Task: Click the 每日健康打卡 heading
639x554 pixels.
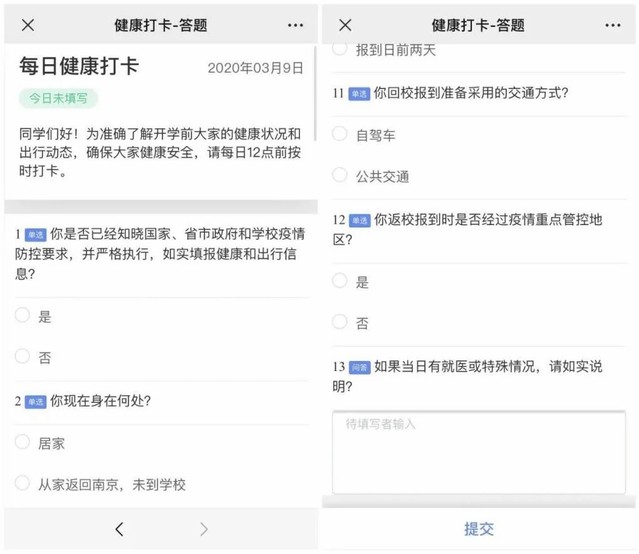Action: (x=79, y=67)
